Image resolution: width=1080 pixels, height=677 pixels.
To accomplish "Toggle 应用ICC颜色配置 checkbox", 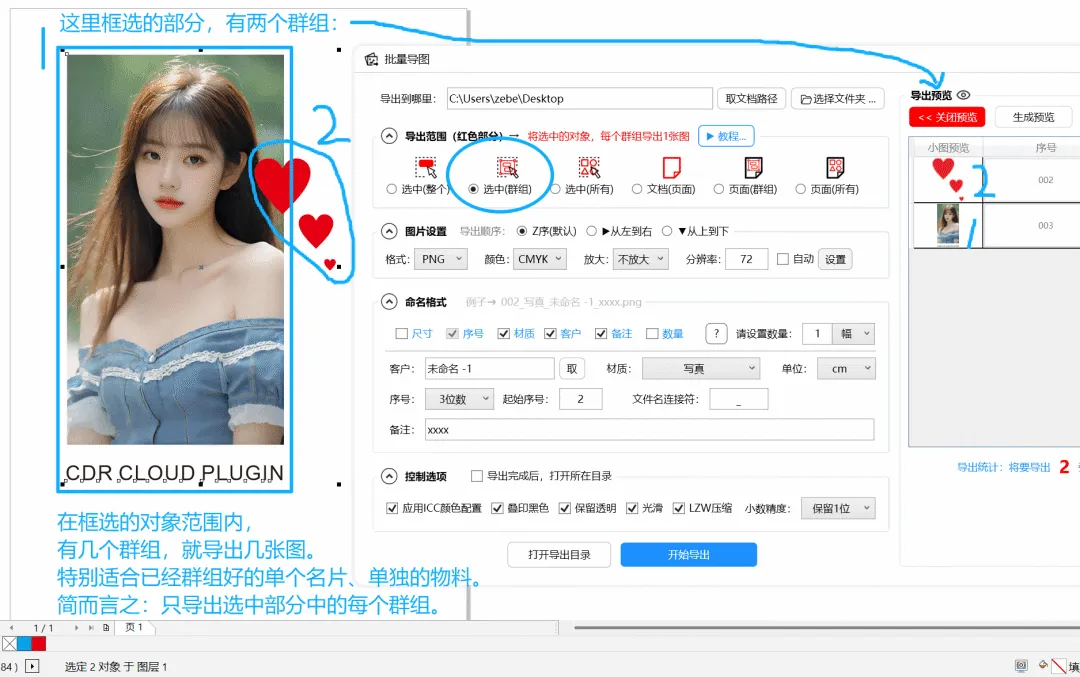I will tap(392, 508).
